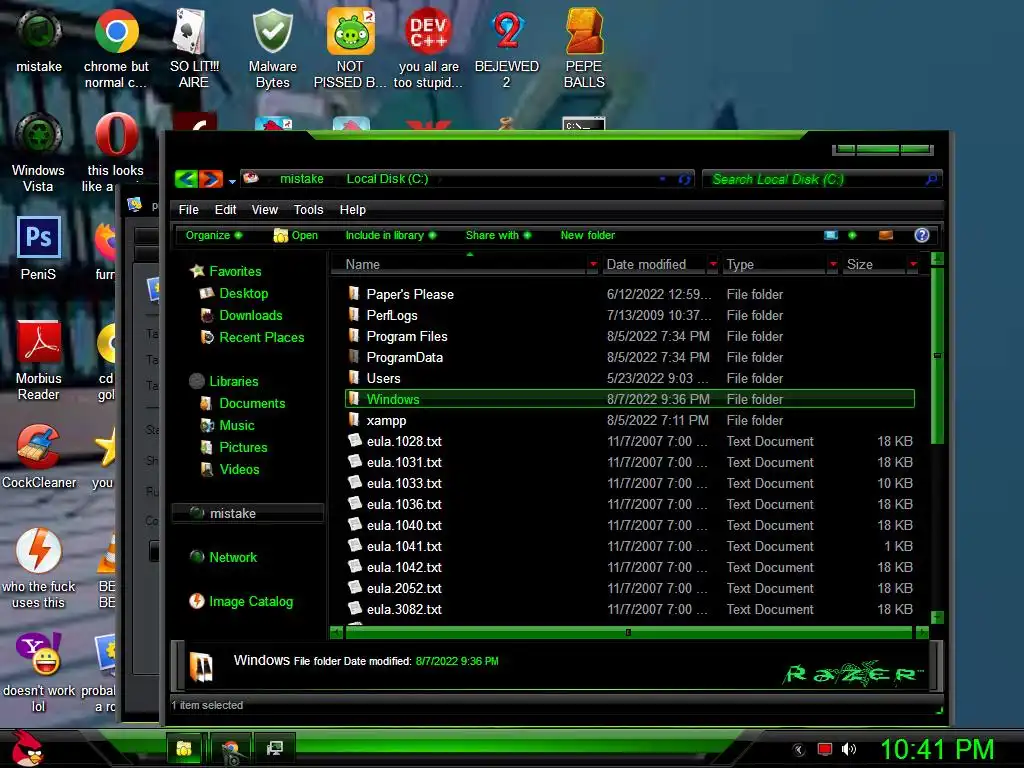Open Date modified column filter arrow
This screenshot has height=768, width=1024.
(713, 264)
